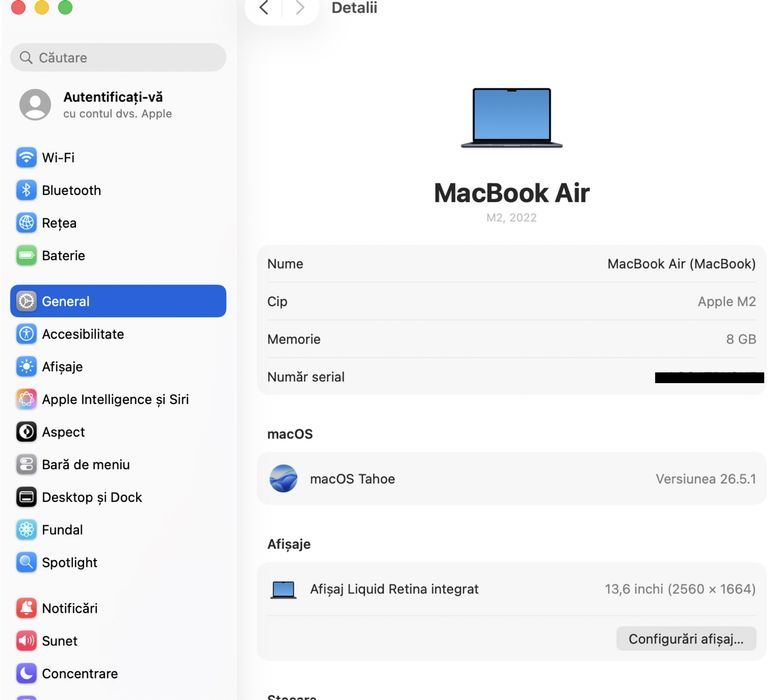Click the General gear icon
The width and height of the screenshot is (779, 700).
[x=26, y=301]
